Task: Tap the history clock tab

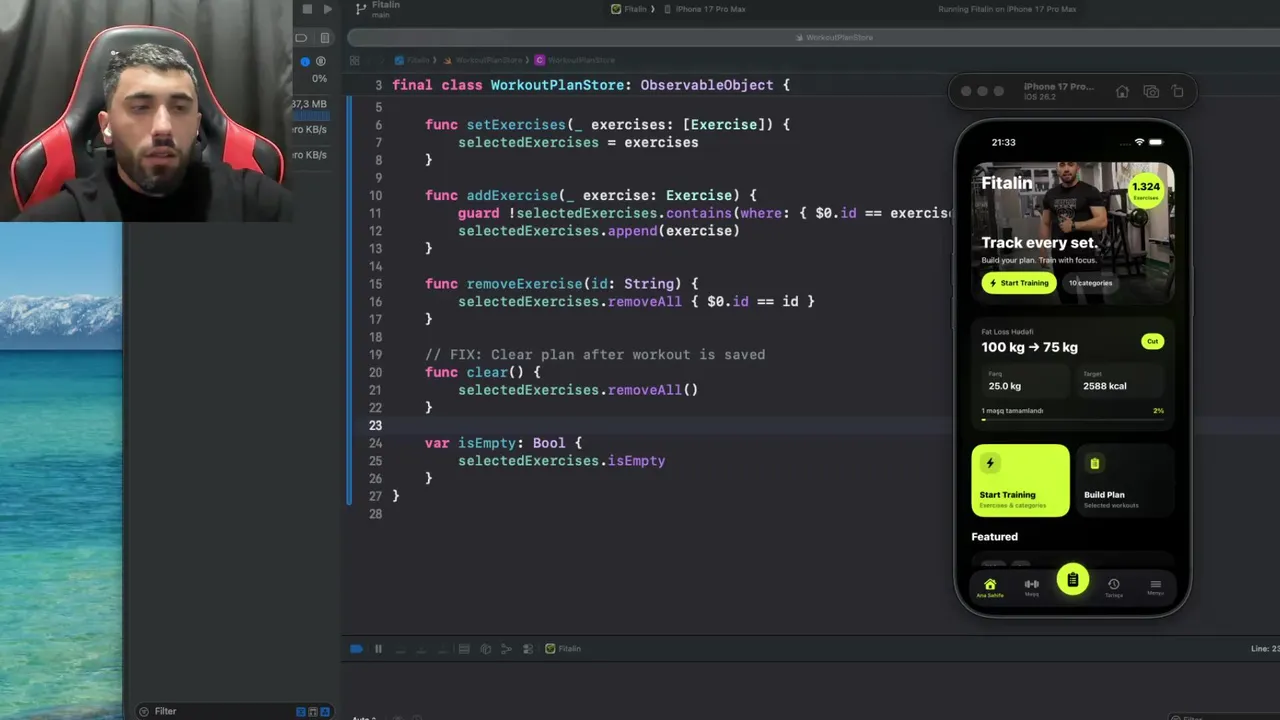Action: pyautogui.click(x=1113, y=588)
